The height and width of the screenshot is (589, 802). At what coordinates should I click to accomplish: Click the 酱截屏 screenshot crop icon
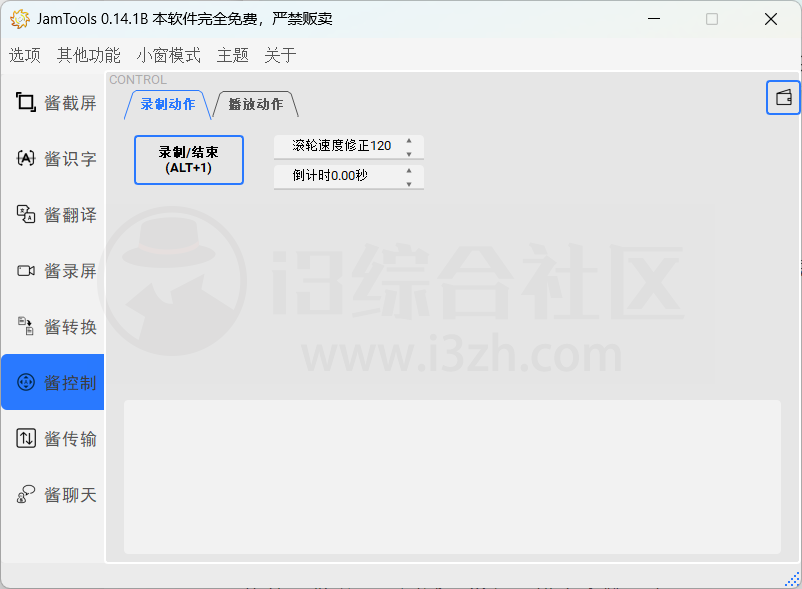point(26,102)
